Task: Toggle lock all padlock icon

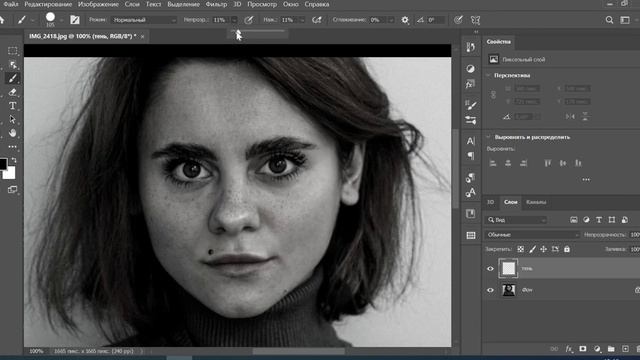Action: (567, 249)
